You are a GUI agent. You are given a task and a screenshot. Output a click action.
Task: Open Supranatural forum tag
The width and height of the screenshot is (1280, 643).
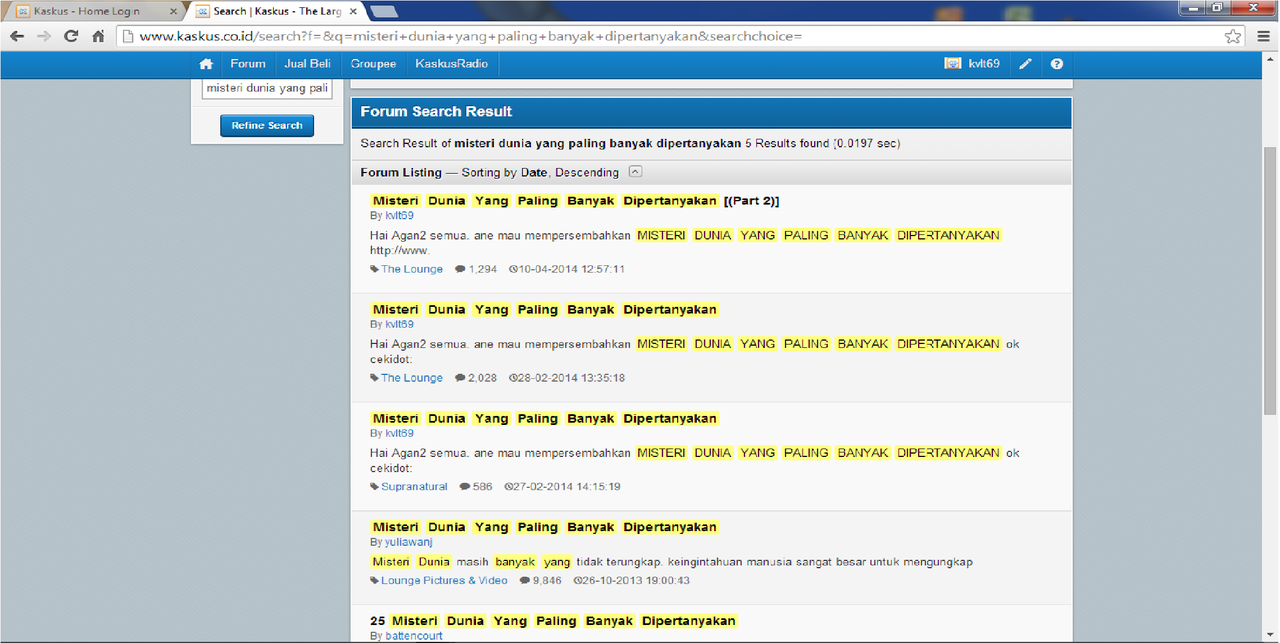click(415, 487)
